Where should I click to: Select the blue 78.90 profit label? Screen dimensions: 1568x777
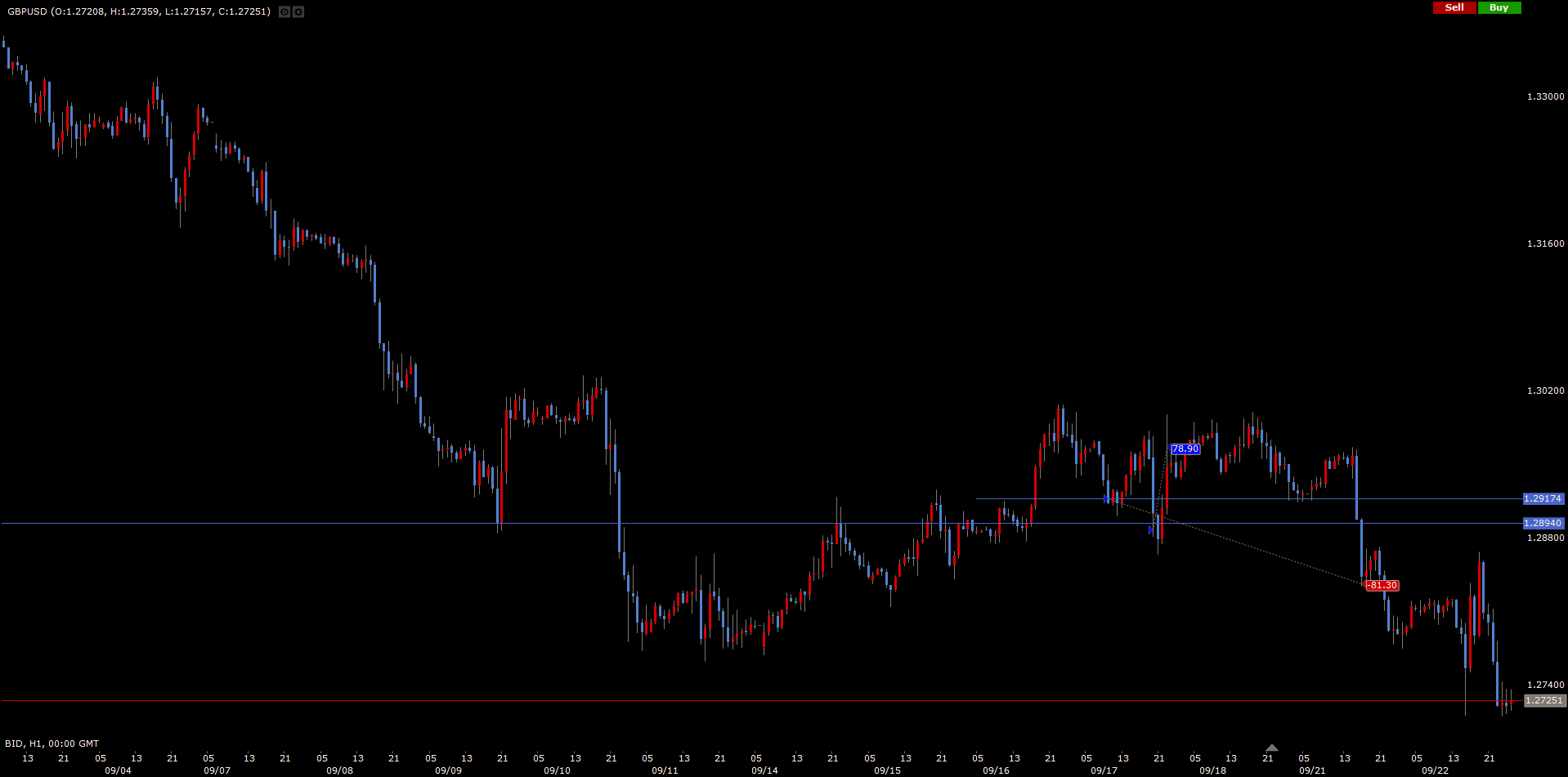tap(1185, 449)
